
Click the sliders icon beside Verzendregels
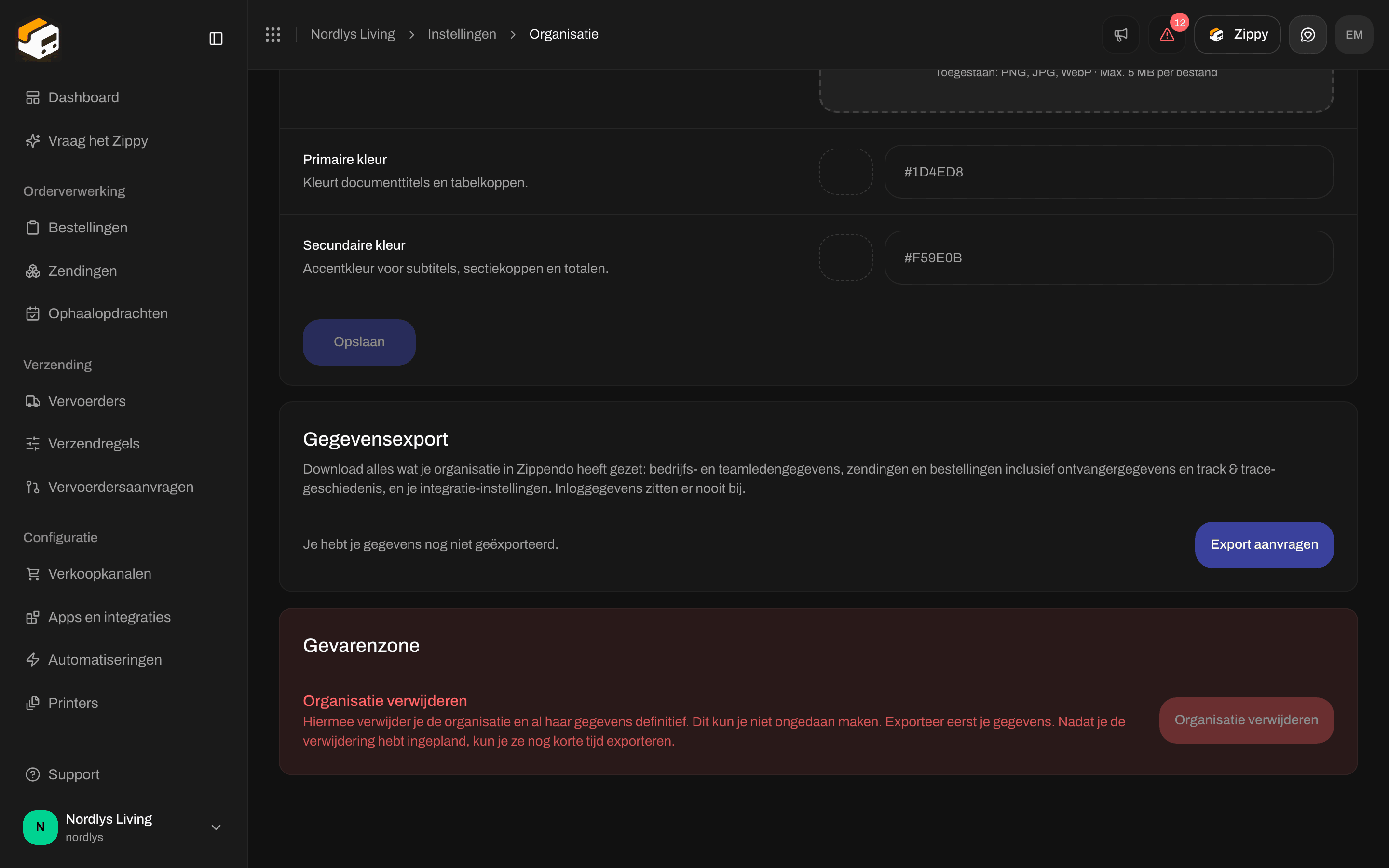click(x=33, y=444)
